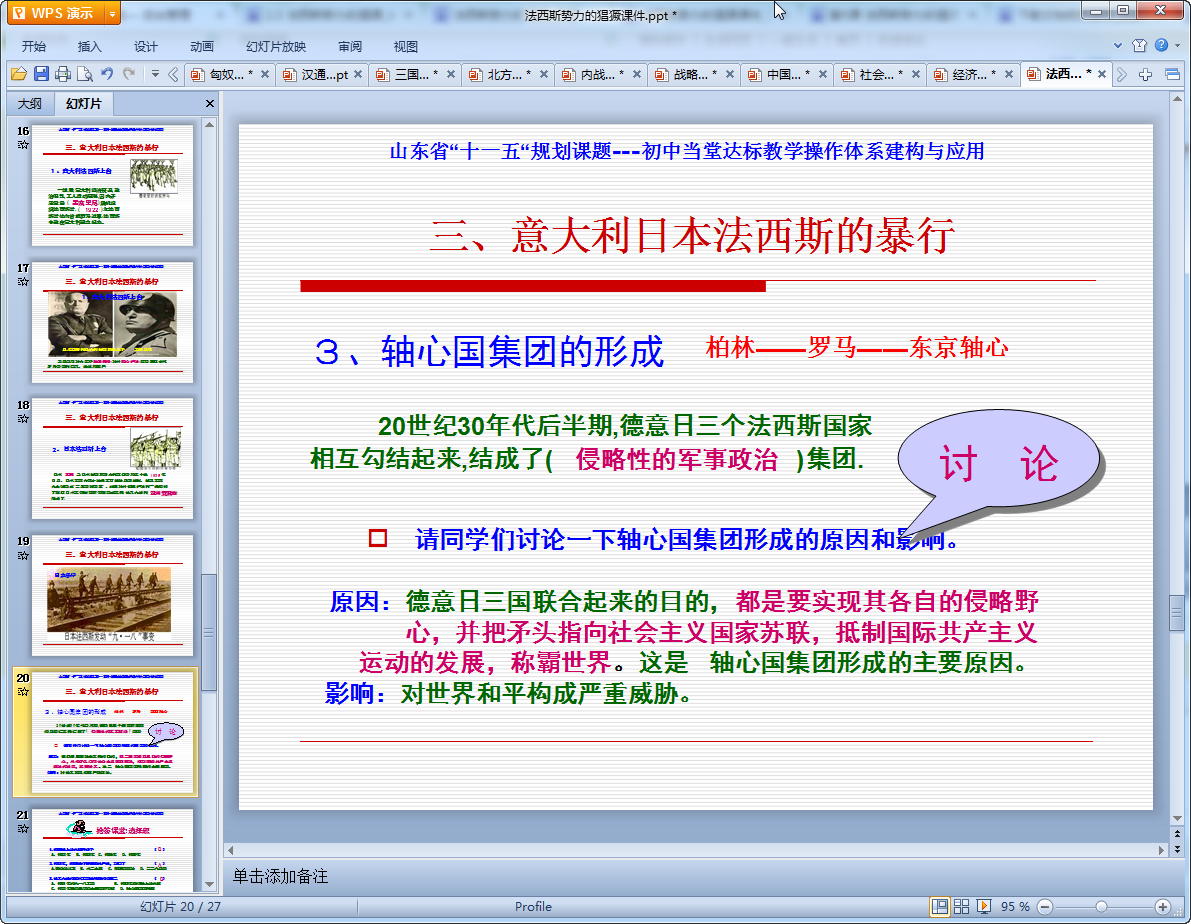The height and width of the screenshot is (924, 1191).
Task: Select the 幻灯片 thumbnails pane tab
Action: (84, 103)
